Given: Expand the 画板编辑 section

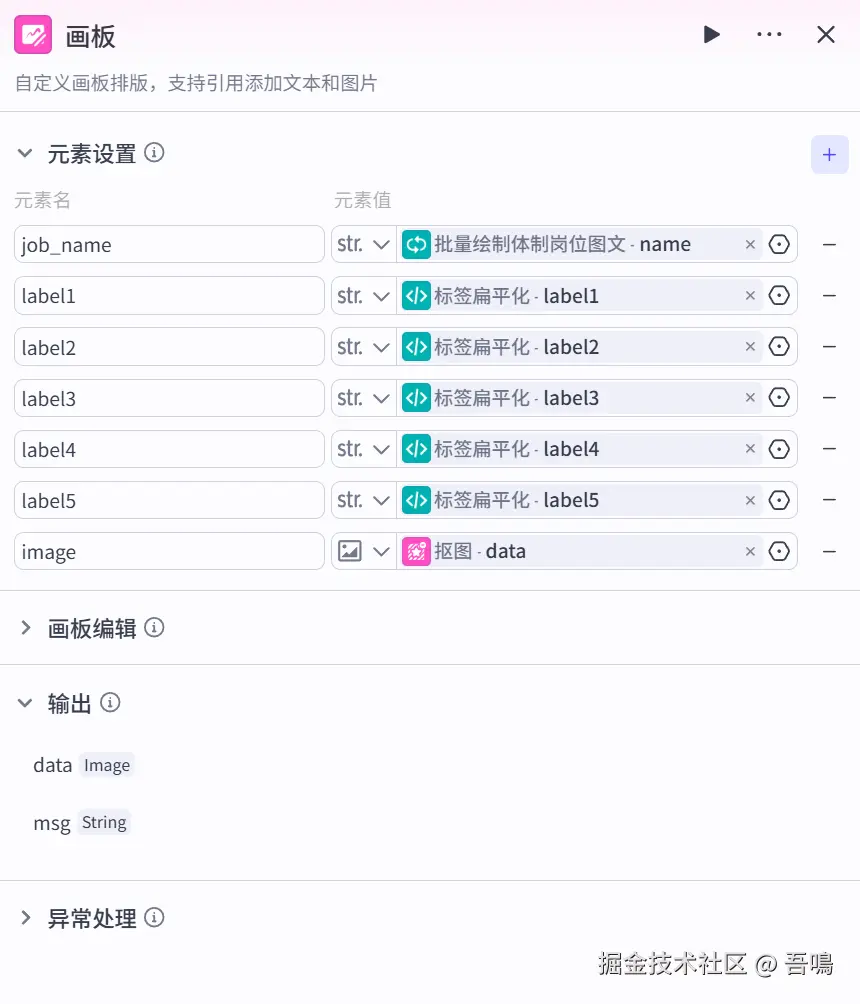Looking at the screenshot, I should click(26, 628).
